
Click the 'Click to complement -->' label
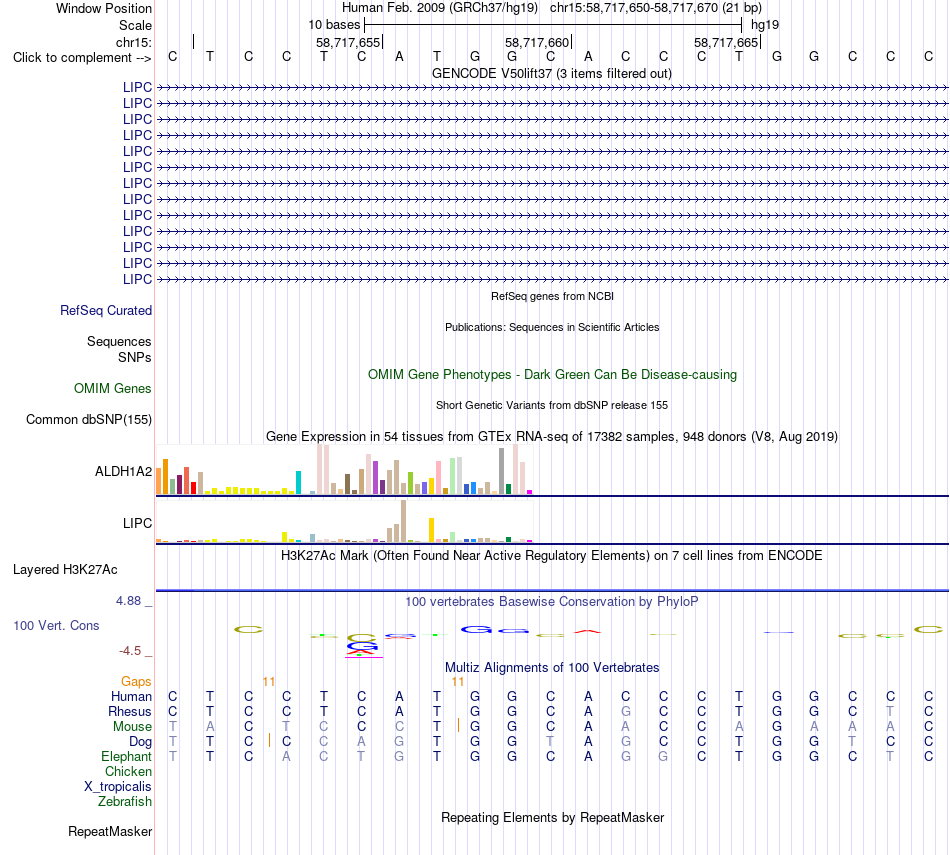(x=82, y=58)
